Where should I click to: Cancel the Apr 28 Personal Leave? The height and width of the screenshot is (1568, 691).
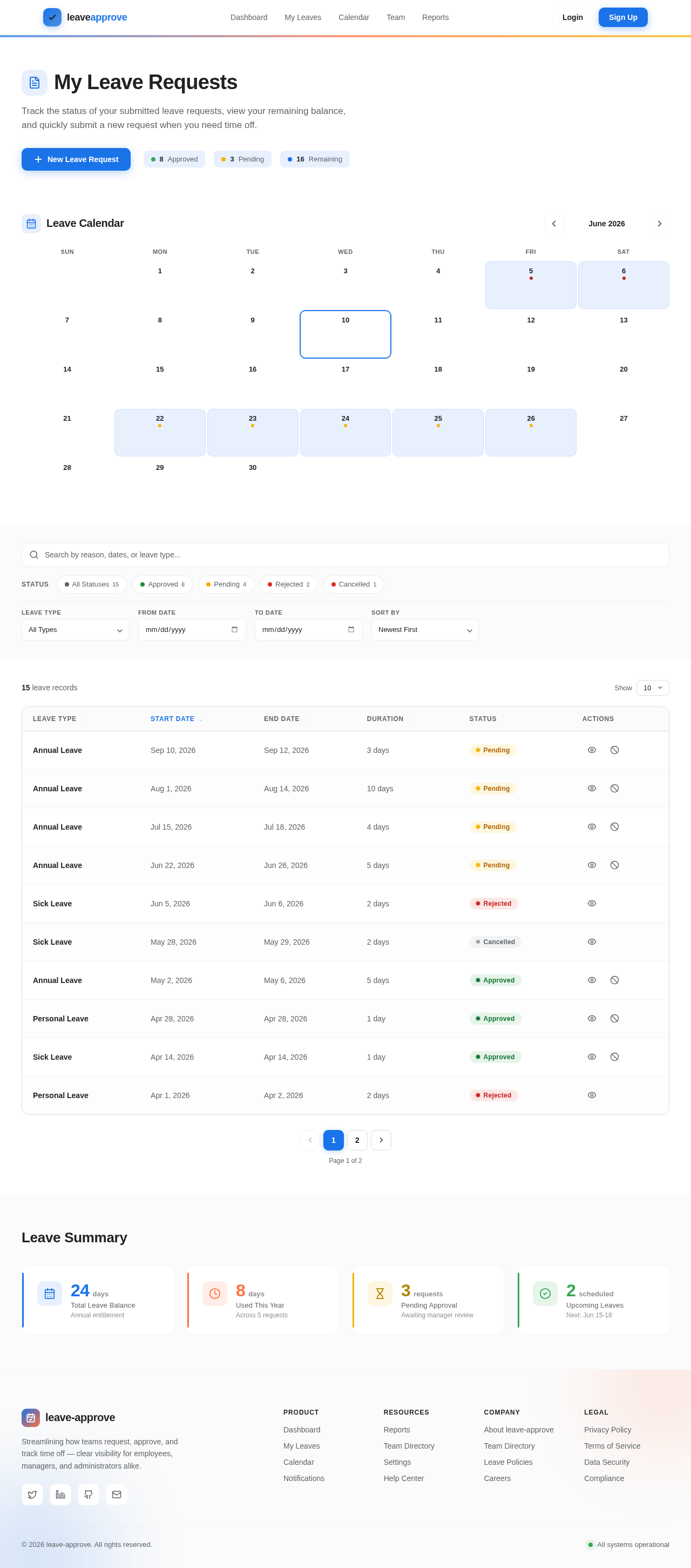(614, 1018)
